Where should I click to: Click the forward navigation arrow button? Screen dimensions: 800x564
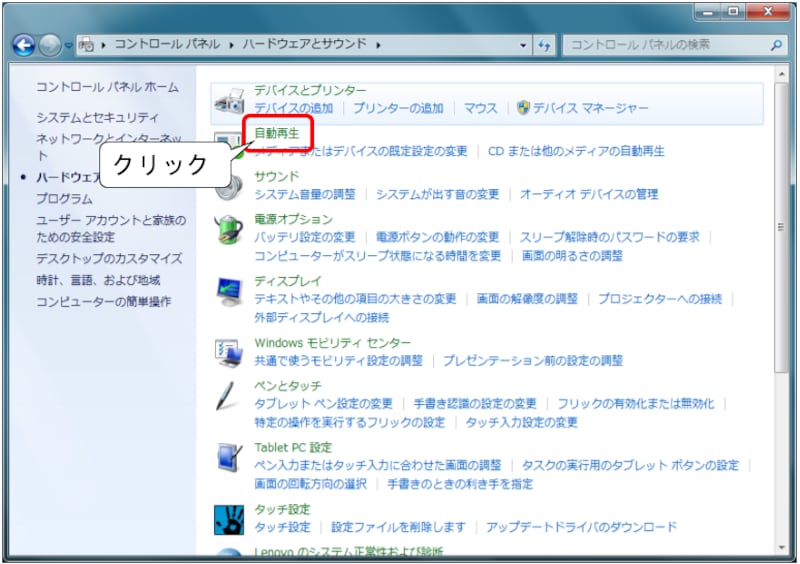click(49, 45)
